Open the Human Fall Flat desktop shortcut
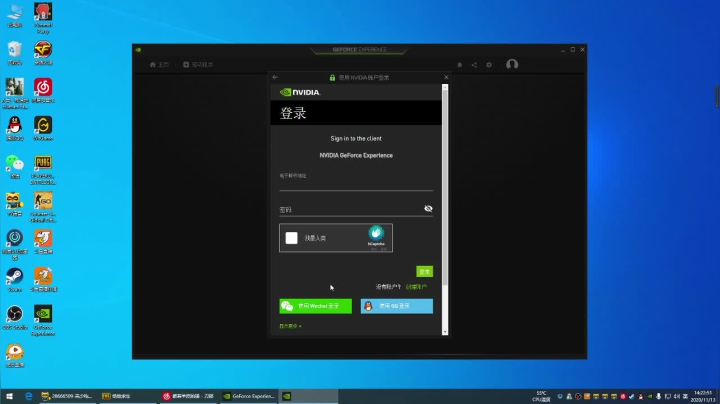Screen dimensions: 720x404 tap(15, 94)
